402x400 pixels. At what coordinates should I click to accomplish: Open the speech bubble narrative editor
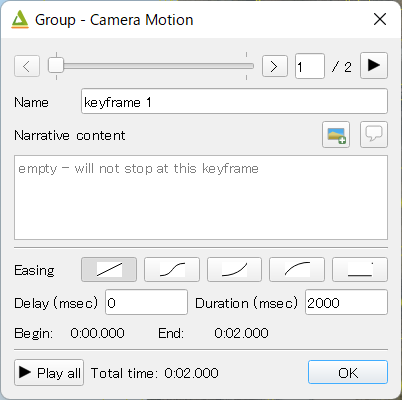point(374,135)
